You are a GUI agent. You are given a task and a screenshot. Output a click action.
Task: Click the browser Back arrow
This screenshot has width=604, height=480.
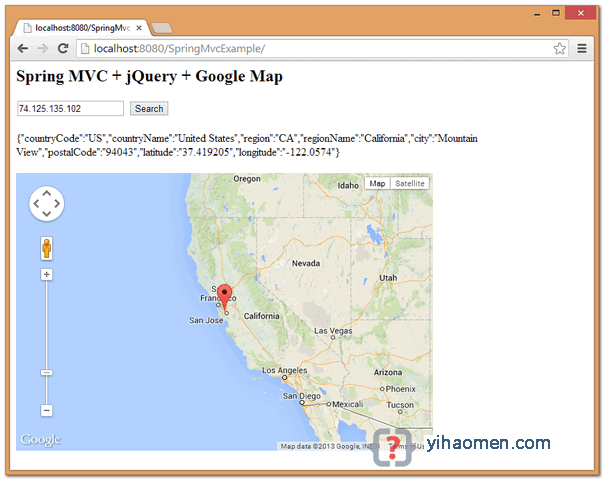point(23,49)
